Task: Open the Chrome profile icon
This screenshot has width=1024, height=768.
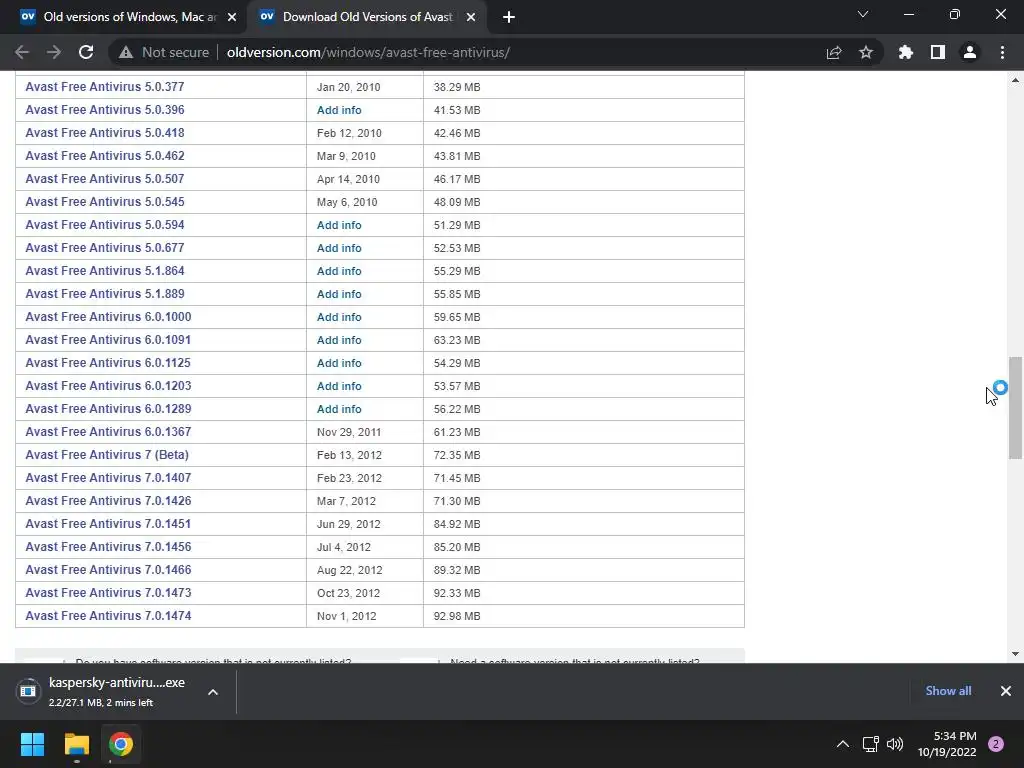Action: (x=970, y=52)
